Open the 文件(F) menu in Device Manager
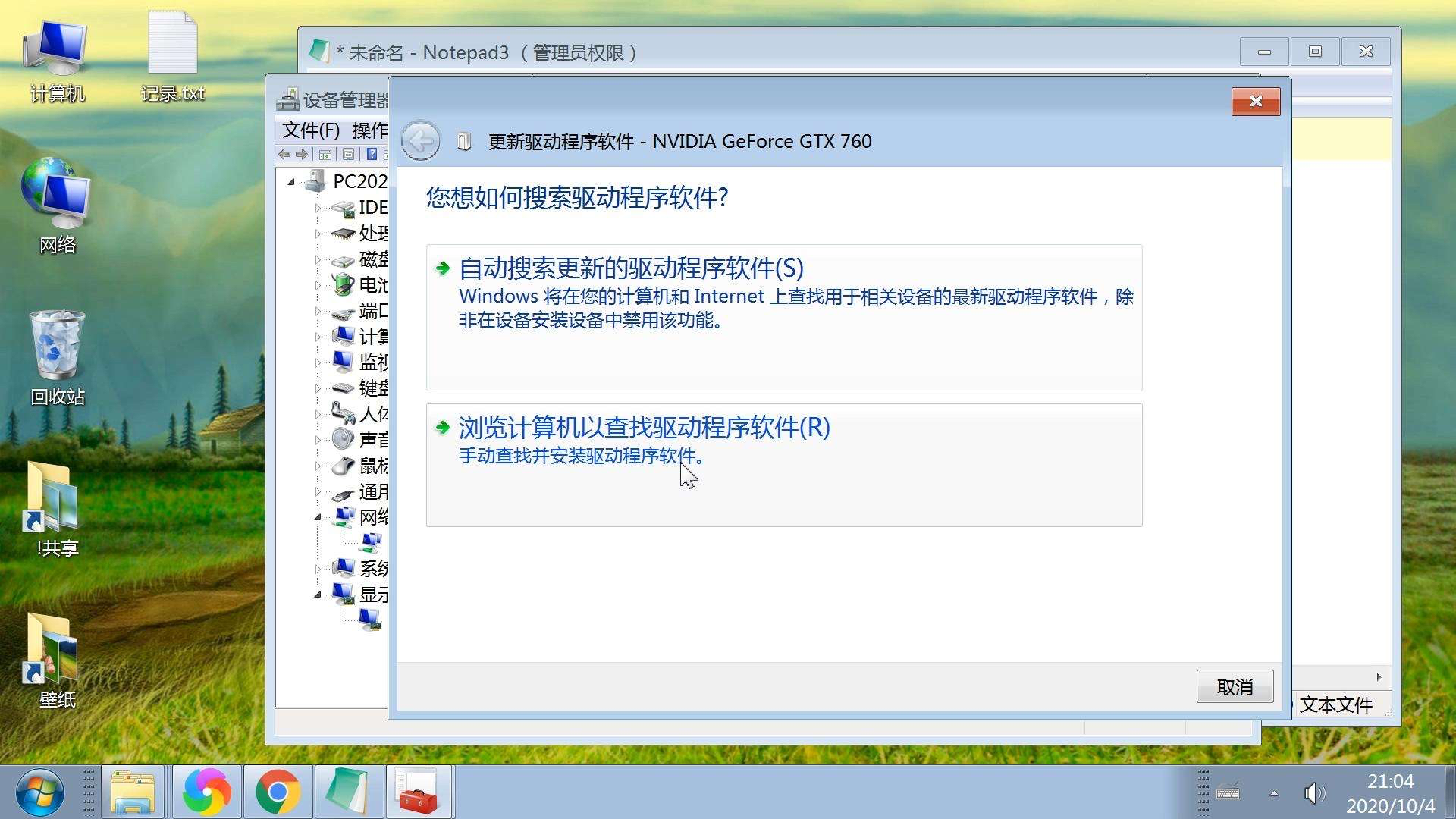 pyautogui.click(x=310, y=130)
